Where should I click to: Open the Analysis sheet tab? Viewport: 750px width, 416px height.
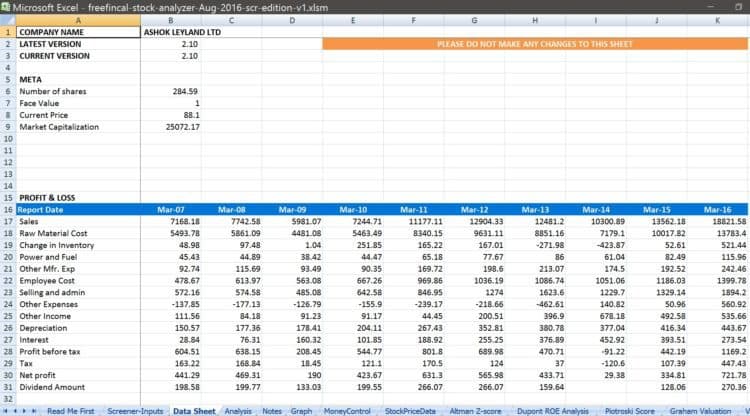coord(238,411)
